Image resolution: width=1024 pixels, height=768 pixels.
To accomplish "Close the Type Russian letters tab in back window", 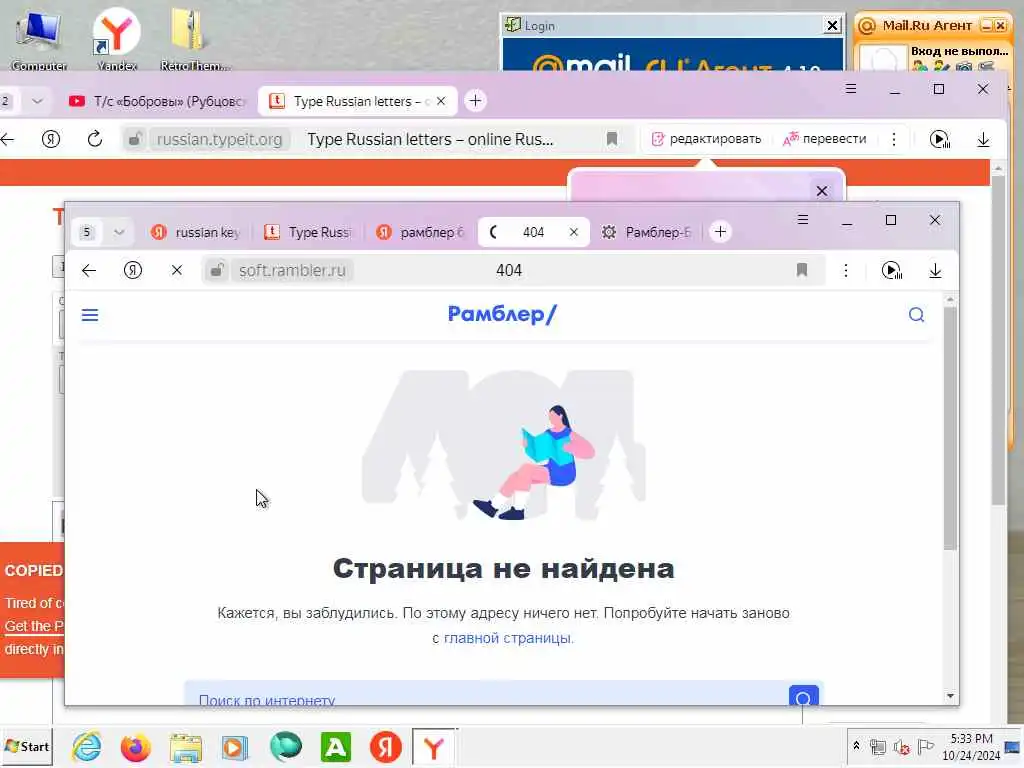I will coord(441,101).
